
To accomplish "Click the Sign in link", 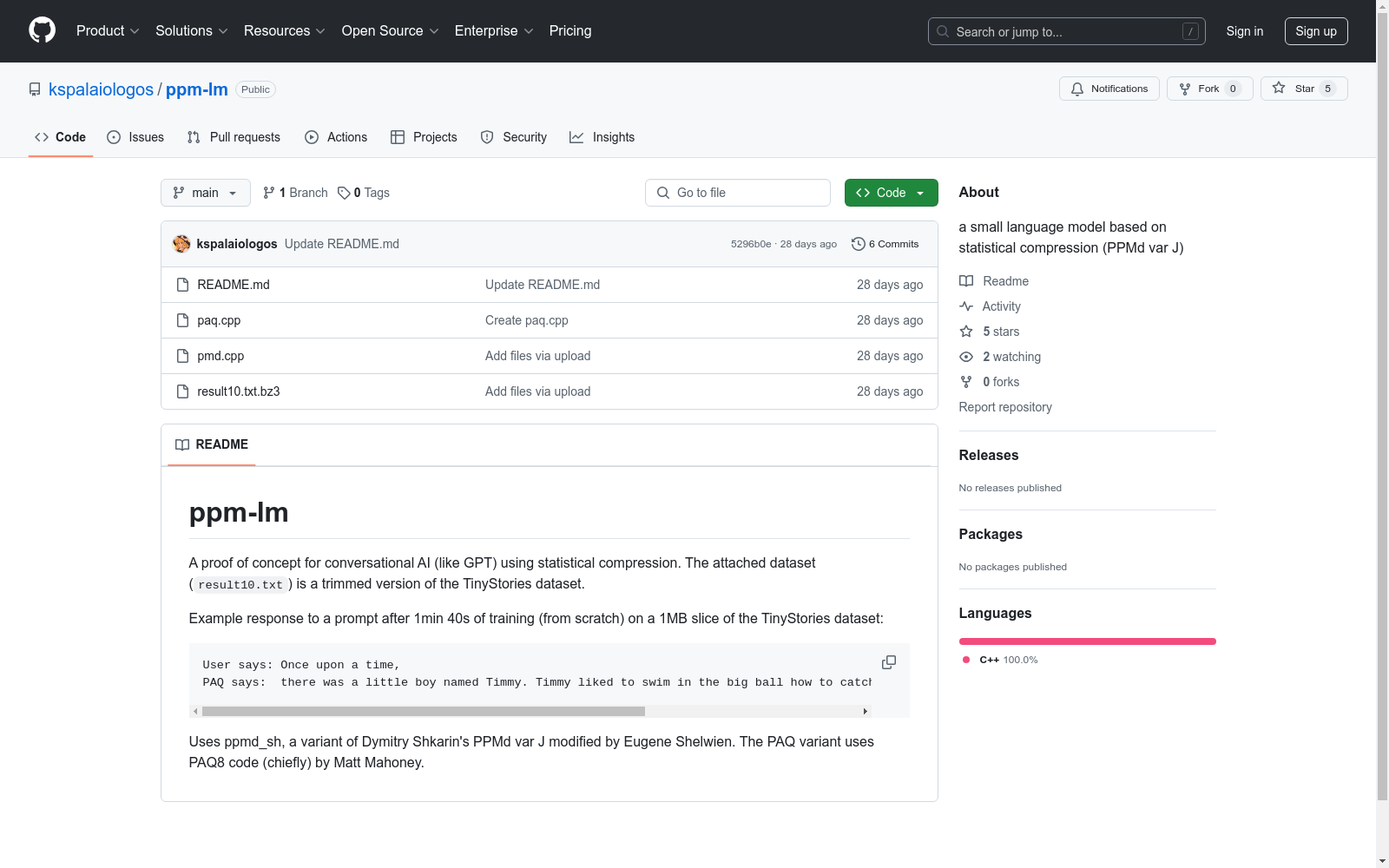I will pos(1245,31).
